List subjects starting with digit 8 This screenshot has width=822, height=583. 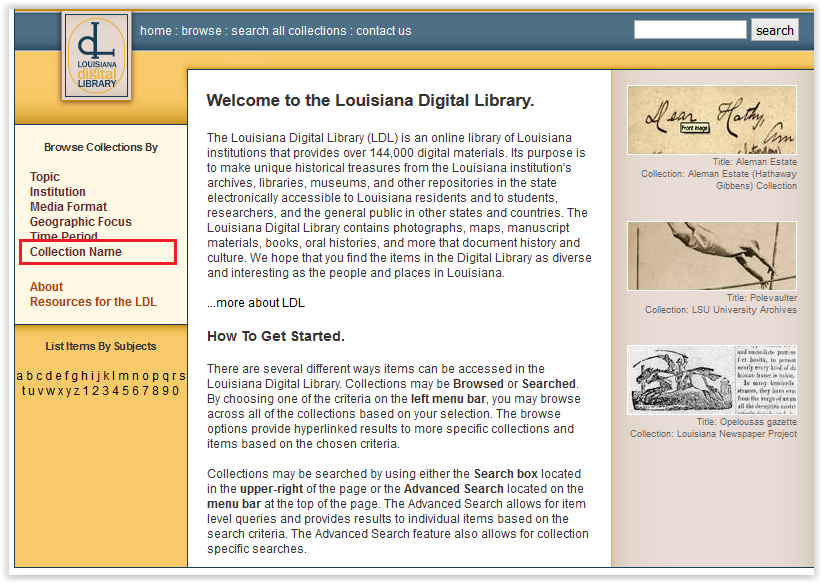point(155,391)
